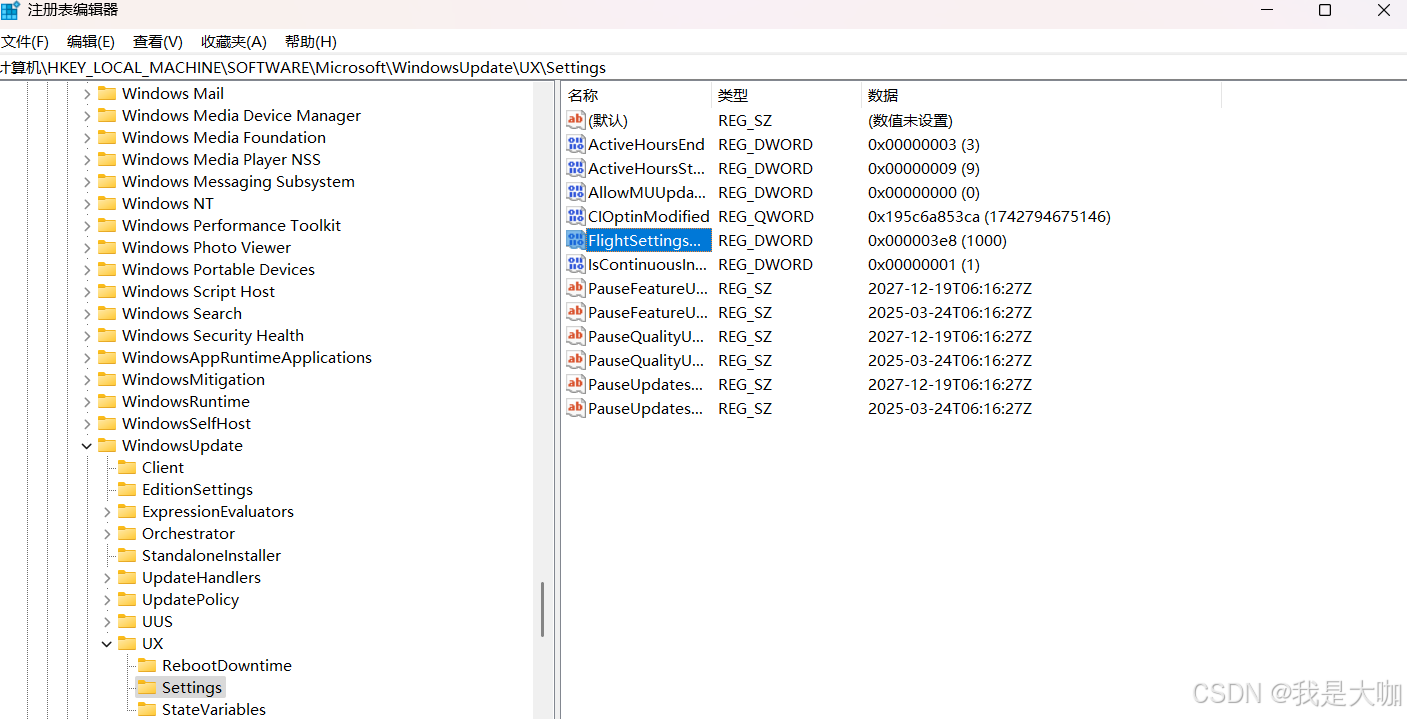1407x719 pixels.
Task: Click the string icon beside PauseQualityU...
Action: pyautogui.click(x=575, y=336)
